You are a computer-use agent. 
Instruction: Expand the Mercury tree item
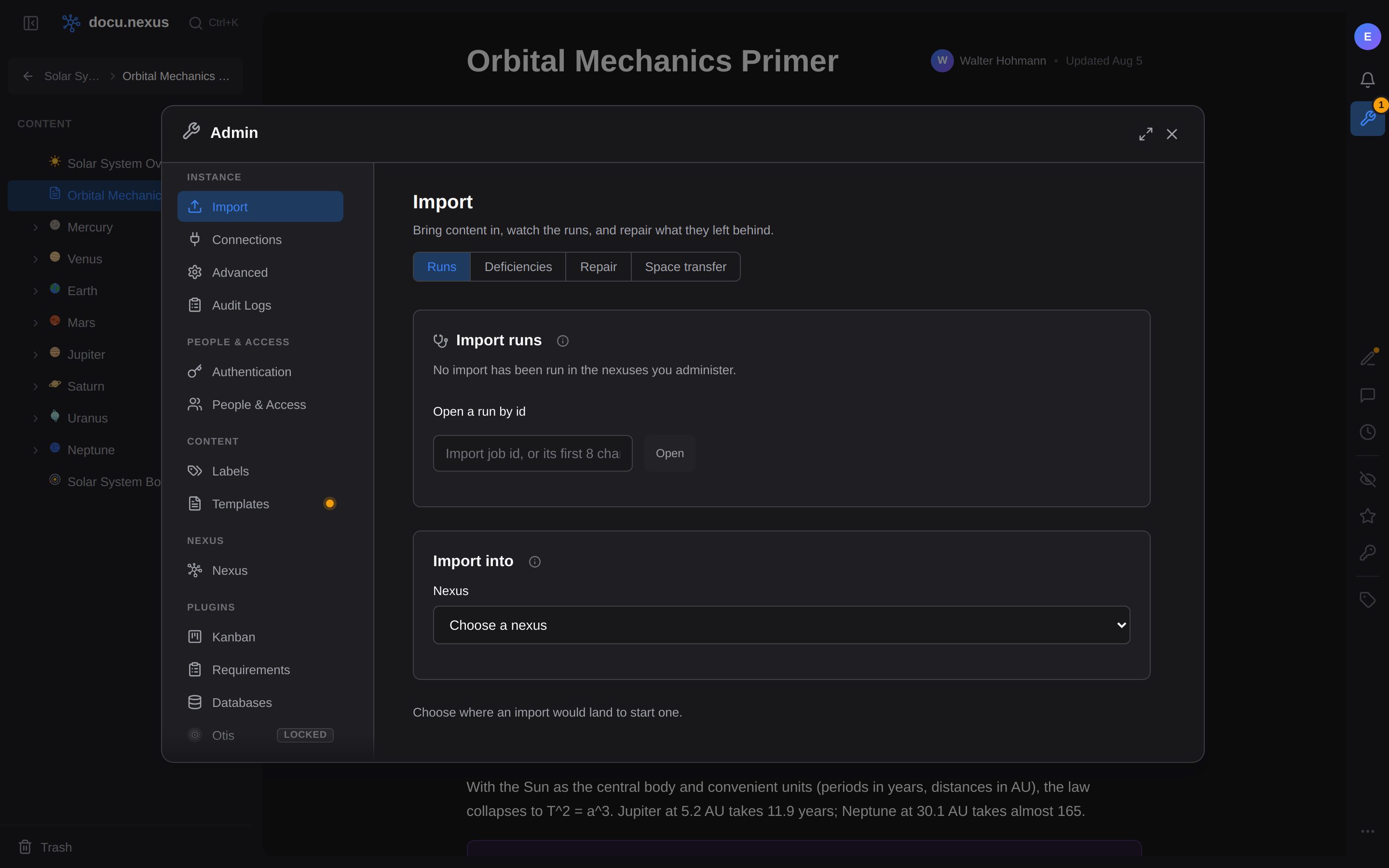point(36,228)
